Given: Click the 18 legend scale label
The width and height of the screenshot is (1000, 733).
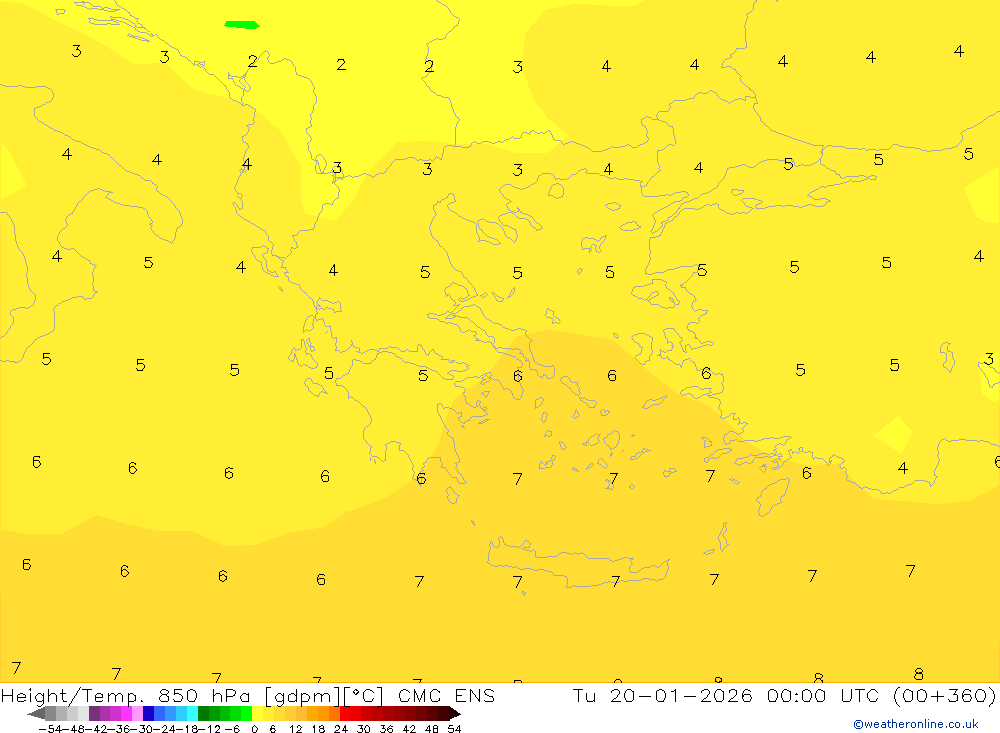Looking at the screenshot, I should [x=318, y=729].
